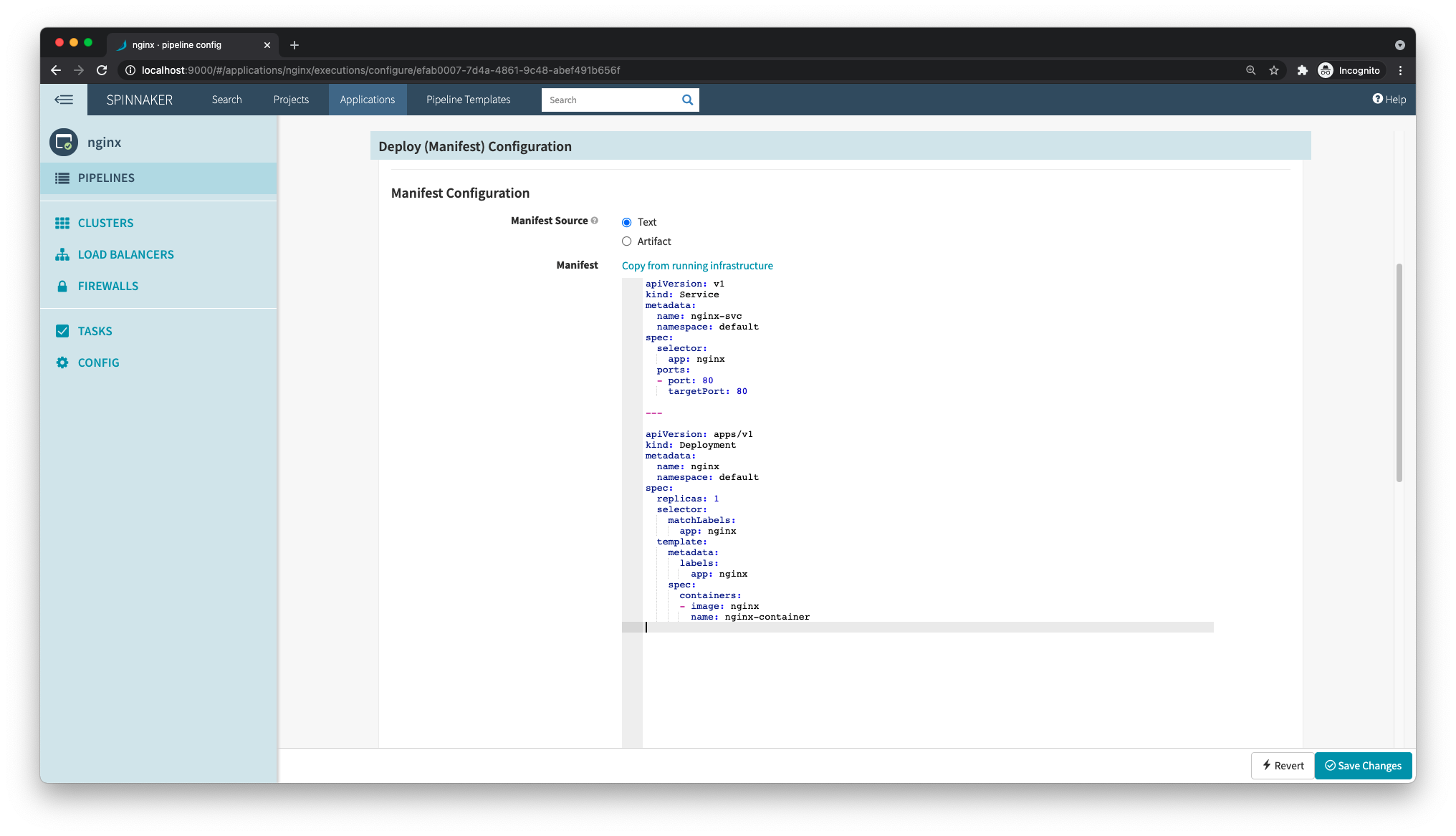1456x836 pixels.
Task: Save Changes to the pipeline
Action: click(1363, 766)
